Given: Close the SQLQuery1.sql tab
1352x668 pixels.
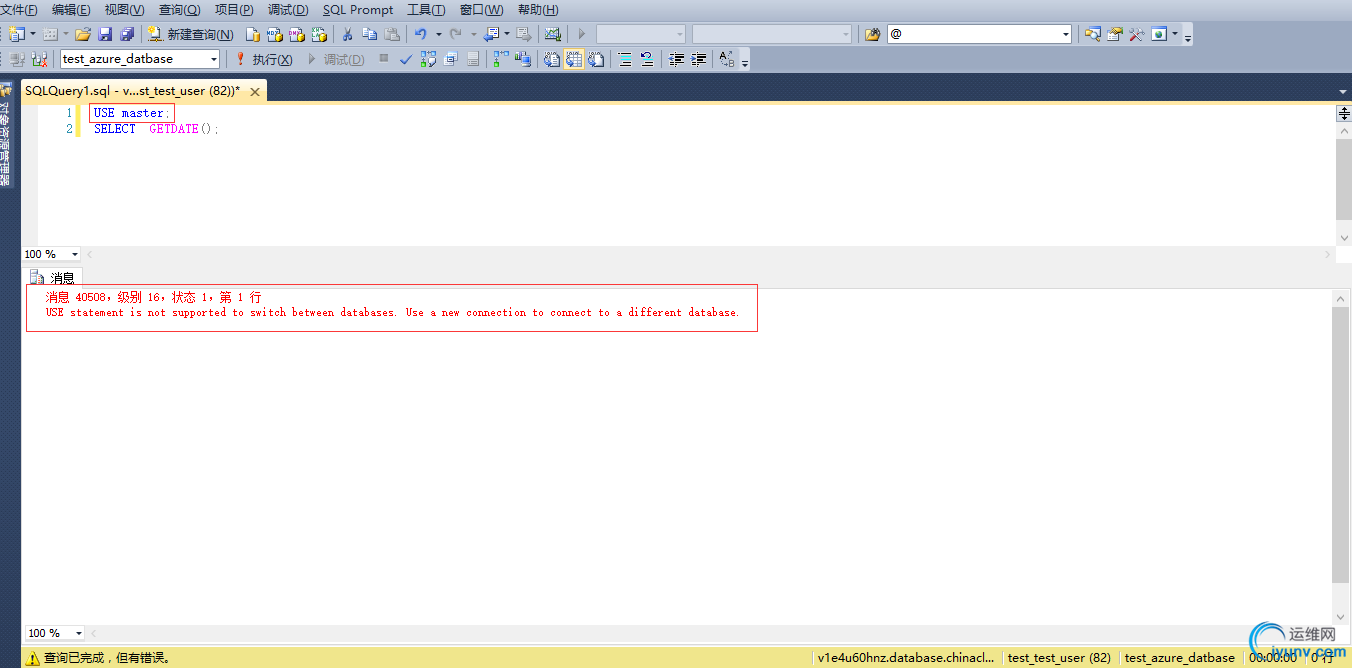Looking at the screenshot, I should [255, 91].
